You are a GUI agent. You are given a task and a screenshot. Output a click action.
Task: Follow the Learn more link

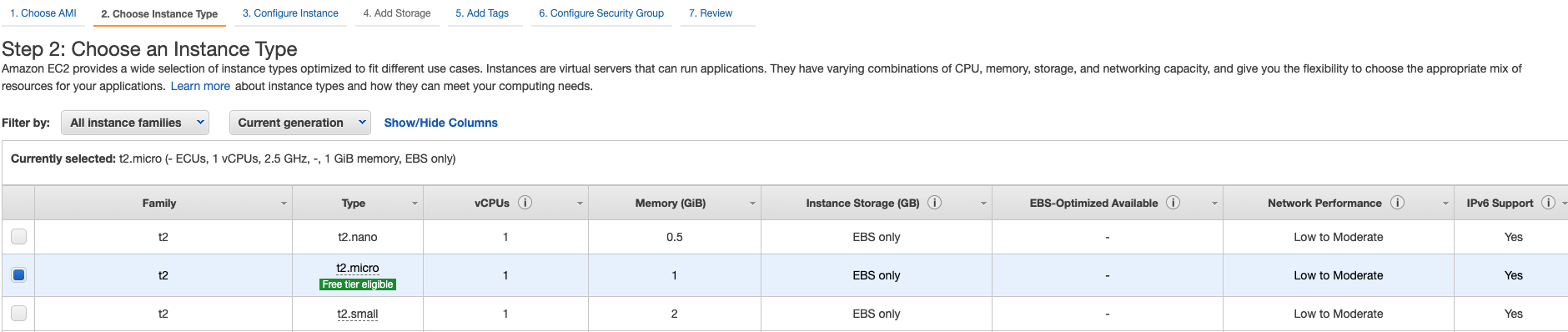(200, 86)
